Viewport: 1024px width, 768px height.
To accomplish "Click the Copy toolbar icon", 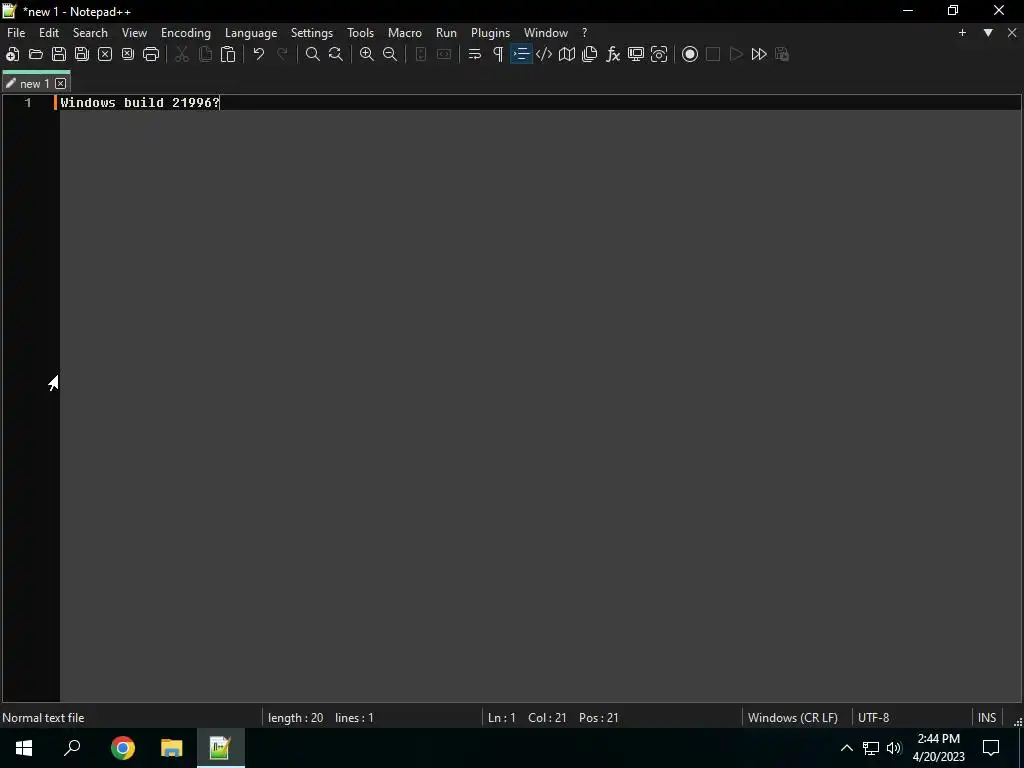I will point(205,54).
